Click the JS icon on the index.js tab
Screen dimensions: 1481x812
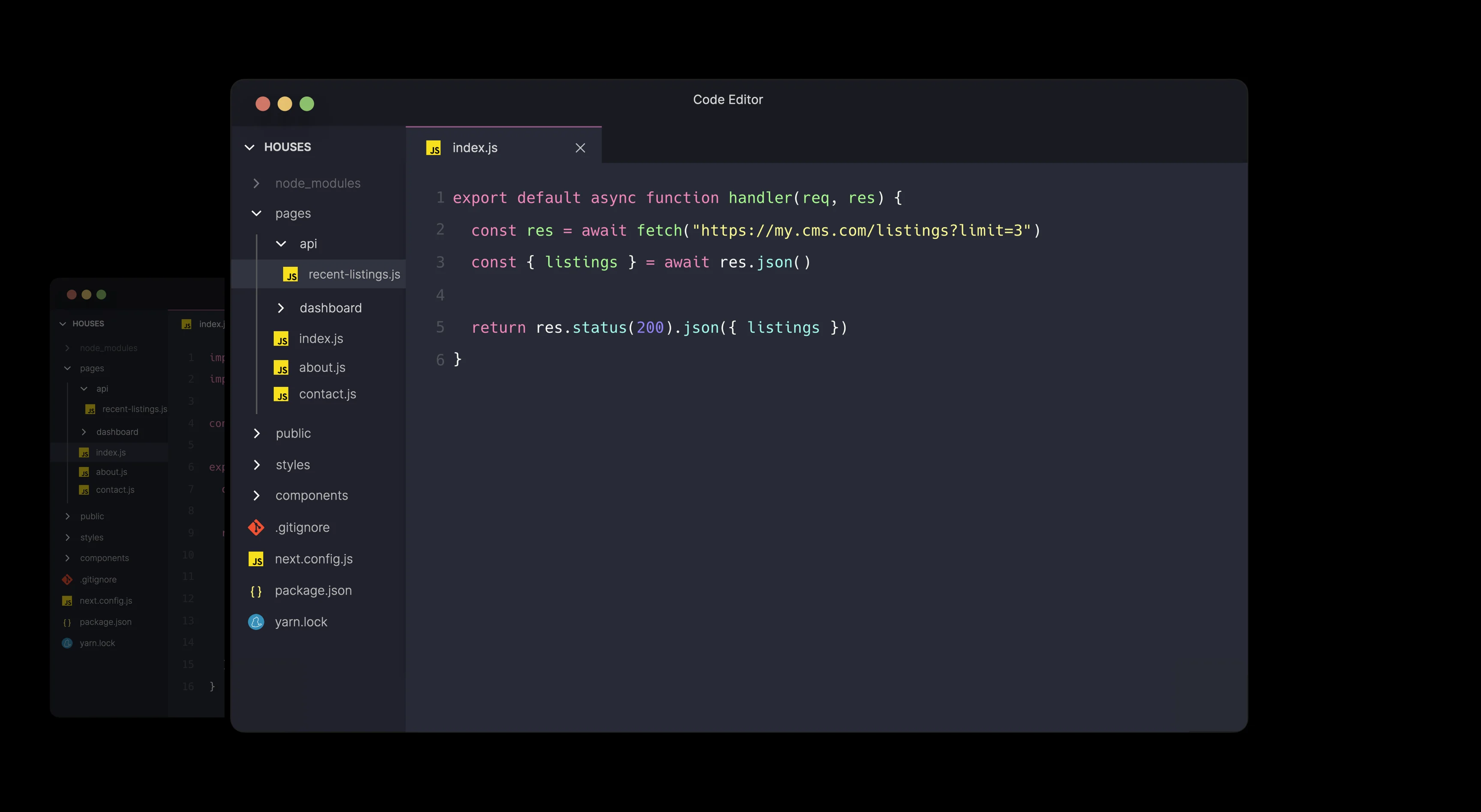[x=434, y=148]
